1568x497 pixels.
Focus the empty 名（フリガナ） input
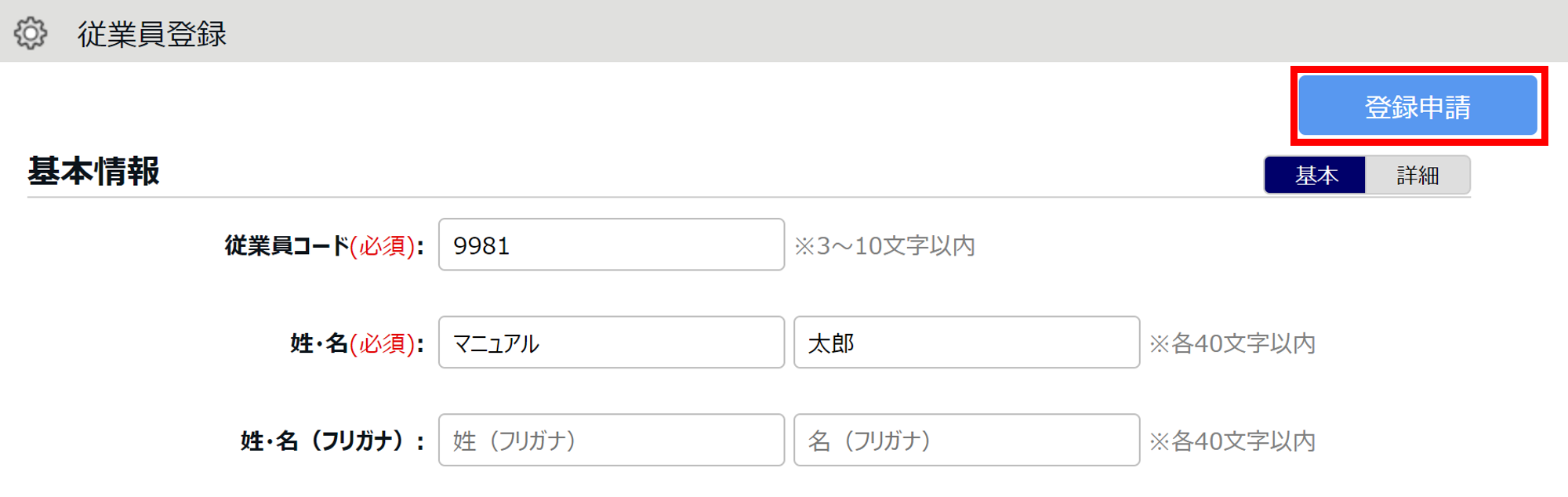[x=967, y=440]
